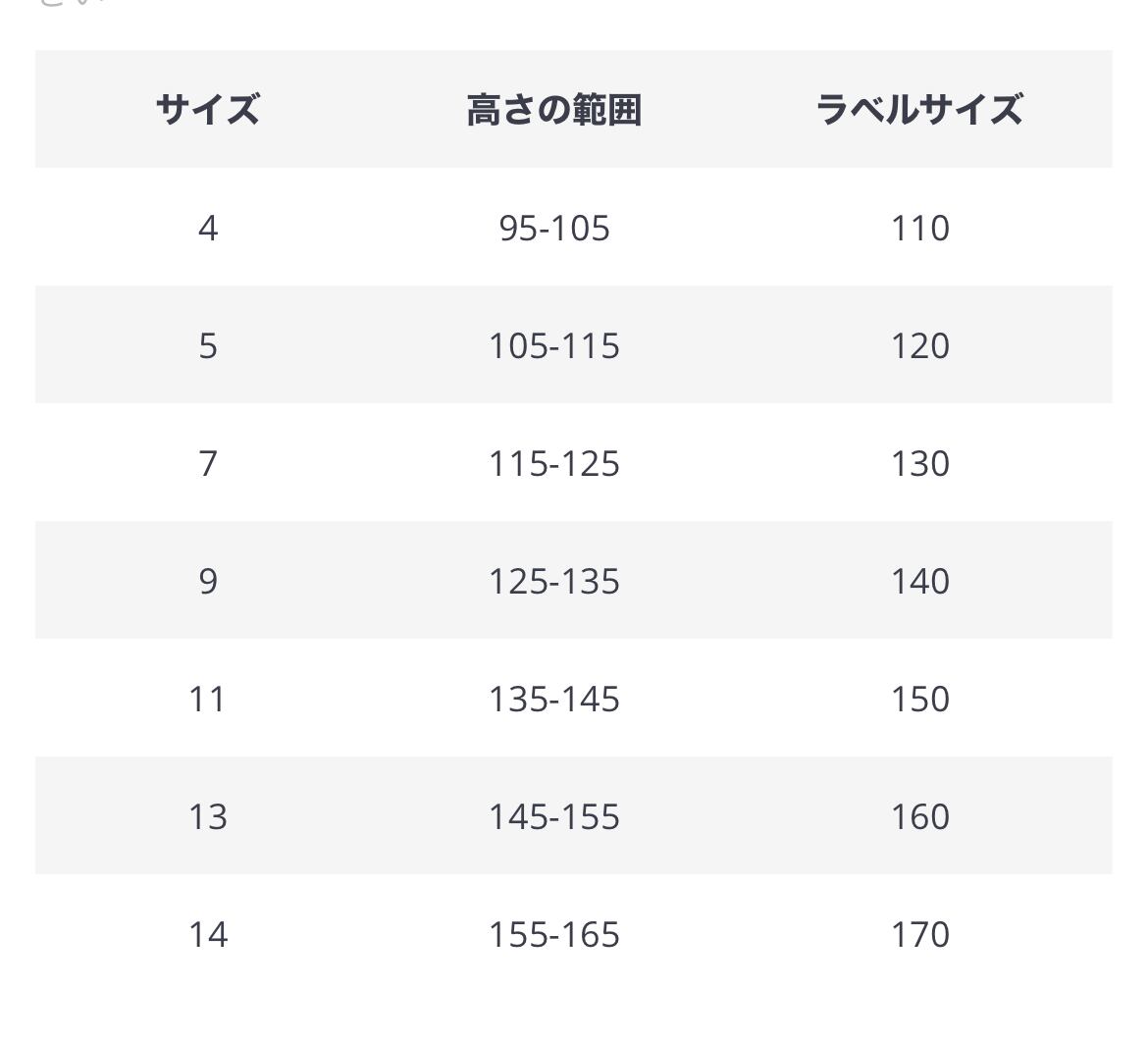Click the size 7 cell
This screenshot has height=1041, width=1148.
pyautogui.click(x=208, y=463)
